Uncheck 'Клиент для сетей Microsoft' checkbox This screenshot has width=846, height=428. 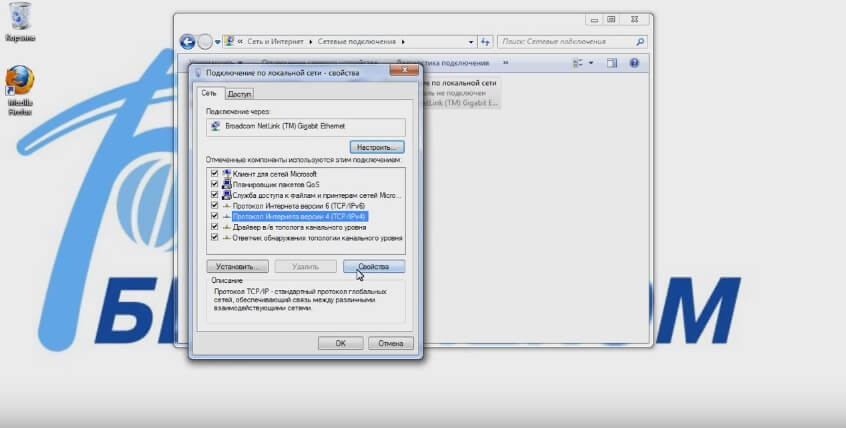click(214, 174)
